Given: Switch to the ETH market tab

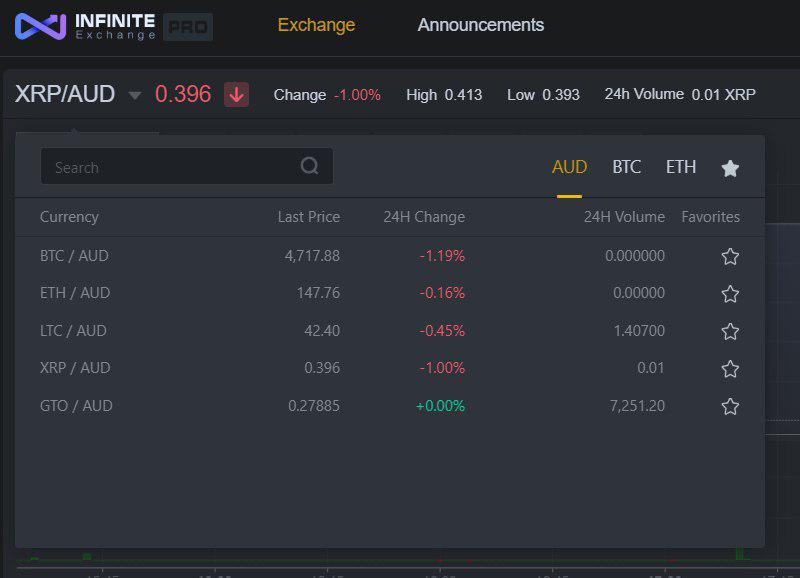Looking at the screenshot, I should pyautogui.click(x=681, y=167).
